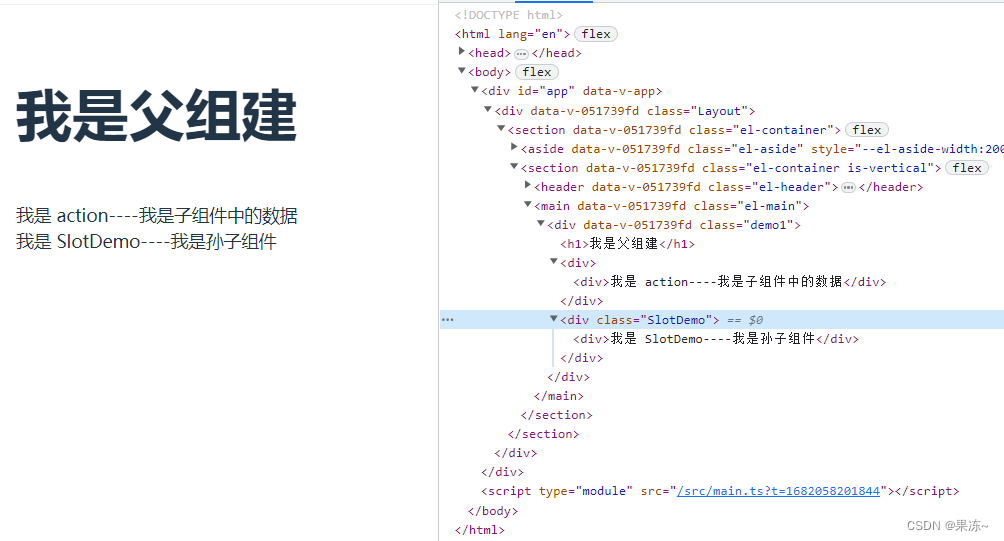The image size is (1004, 541).
Task: Select the <!DOCTYPE html> line
Action: (509, 15)
